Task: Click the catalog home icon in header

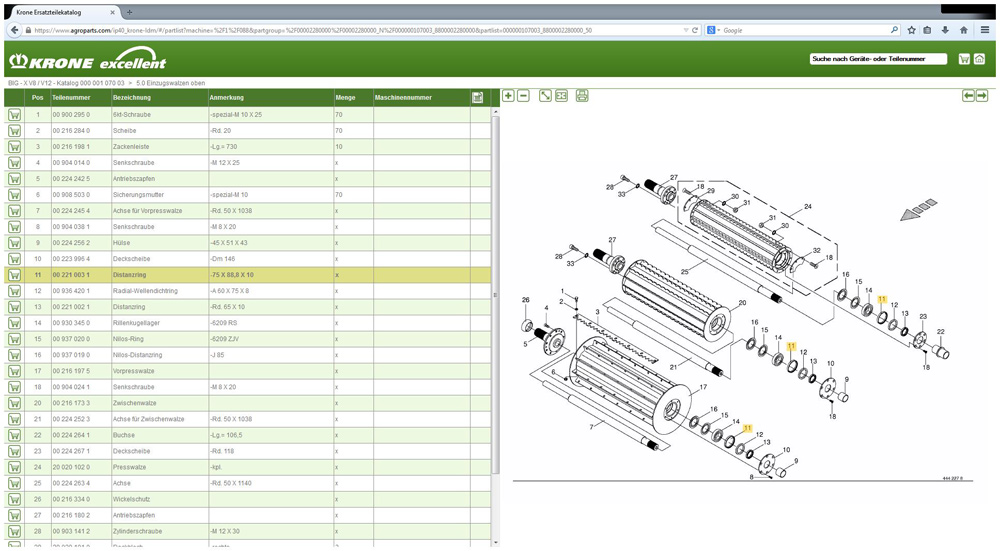Action: (x=979, y=60)
